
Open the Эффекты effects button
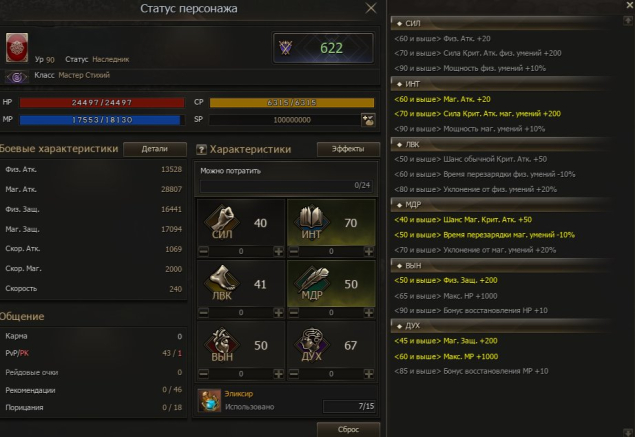[348, 149]
